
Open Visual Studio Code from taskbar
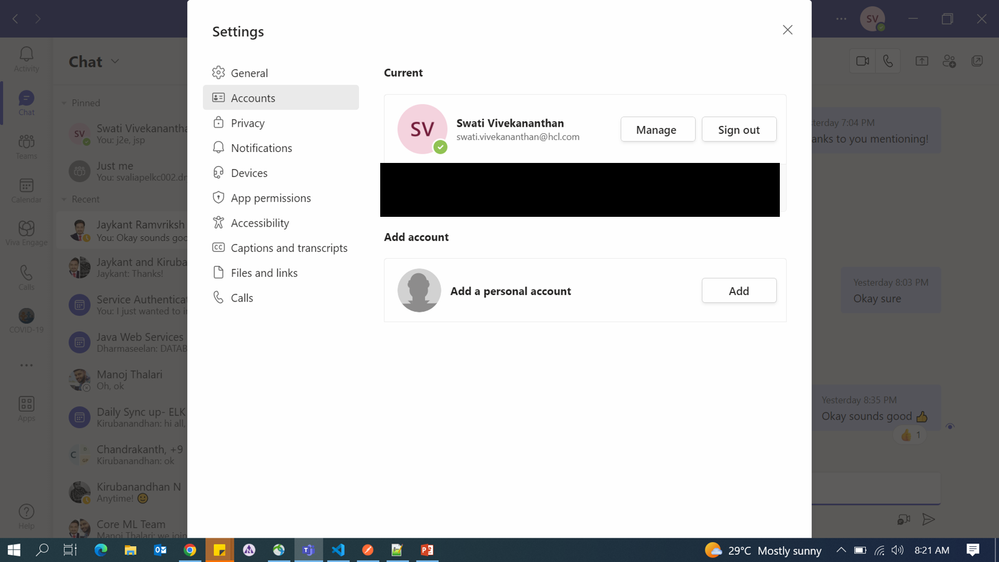pyautogui.click(x=338, y=550)
